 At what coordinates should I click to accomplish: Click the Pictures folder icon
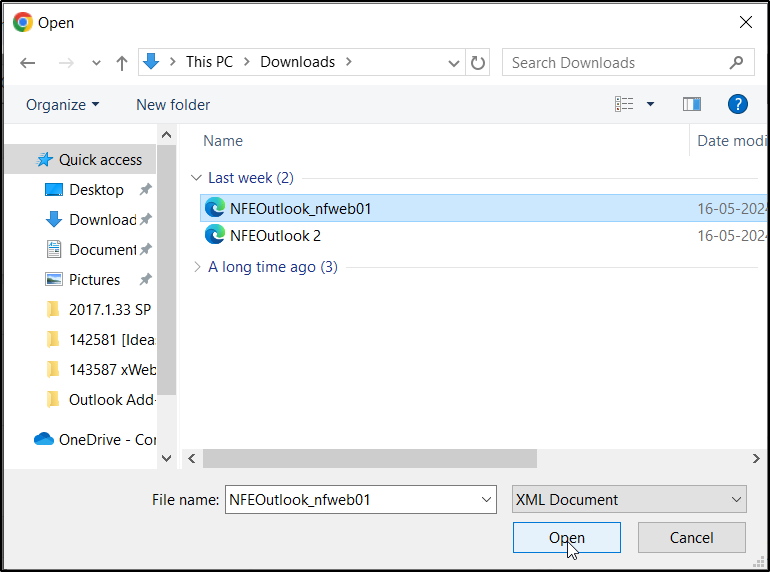[54, 279]
